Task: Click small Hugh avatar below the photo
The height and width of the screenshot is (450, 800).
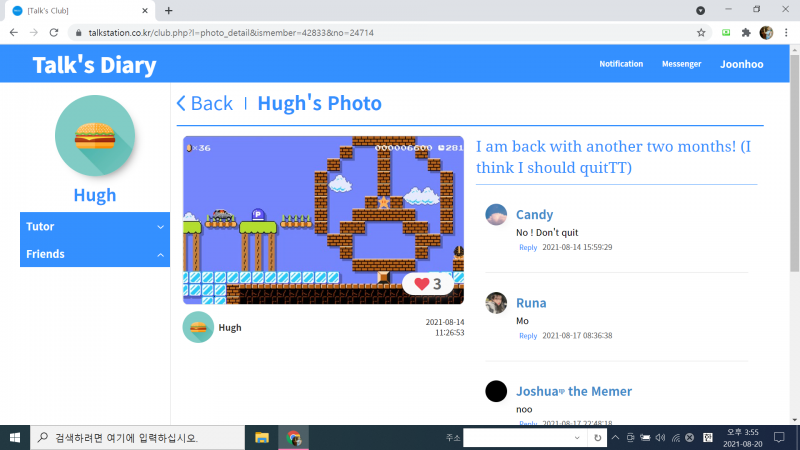Action: pyautogui.click(x=198, y=327)
